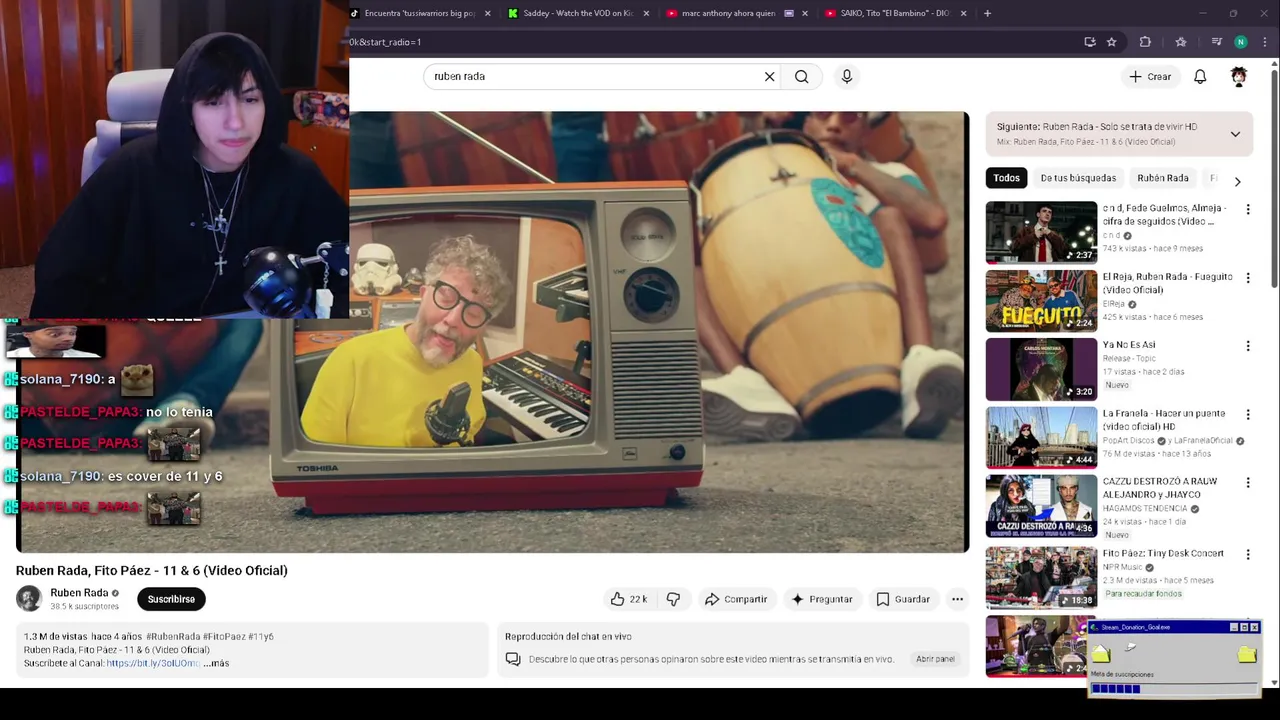The width and height of the screenshot is (1280, 720).
Task: Clear the search box with the X icon
Action: pyautogui.click(x=769, y=76)
